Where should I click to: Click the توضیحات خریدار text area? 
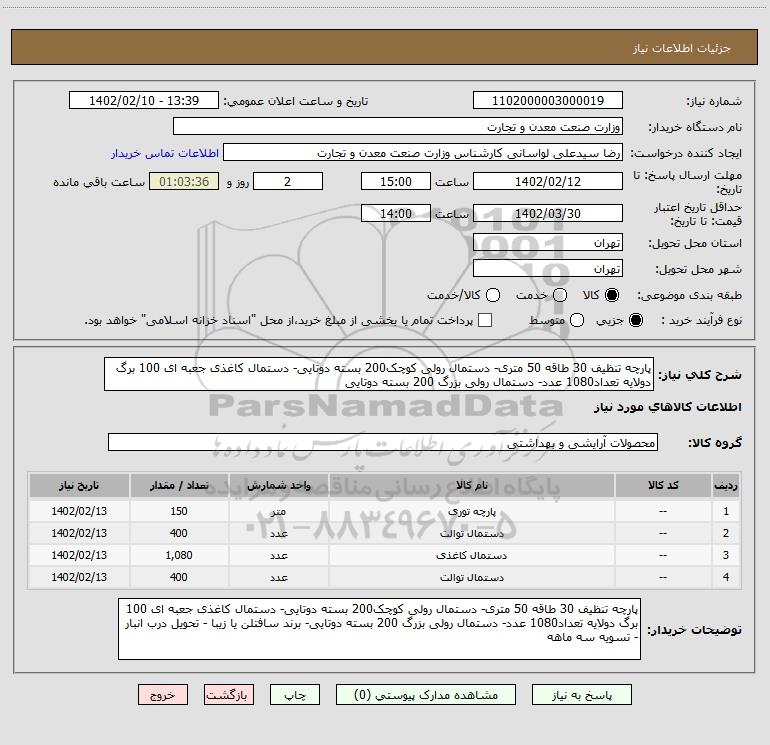coord(379,629)
